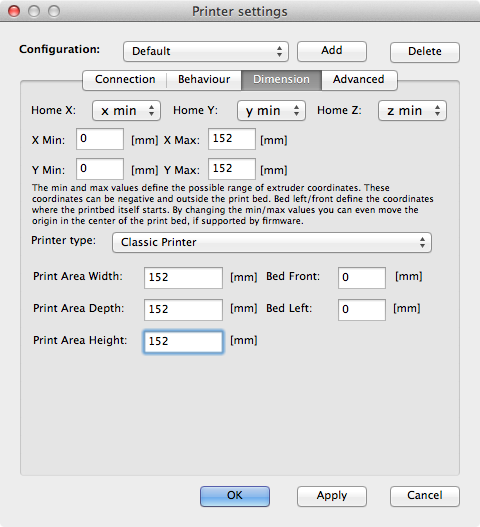The height and width of the screenshot is (527, 480).
Task: Switch to the Behaviour tab
Action: pyautogui.click(x=204, y=80)
